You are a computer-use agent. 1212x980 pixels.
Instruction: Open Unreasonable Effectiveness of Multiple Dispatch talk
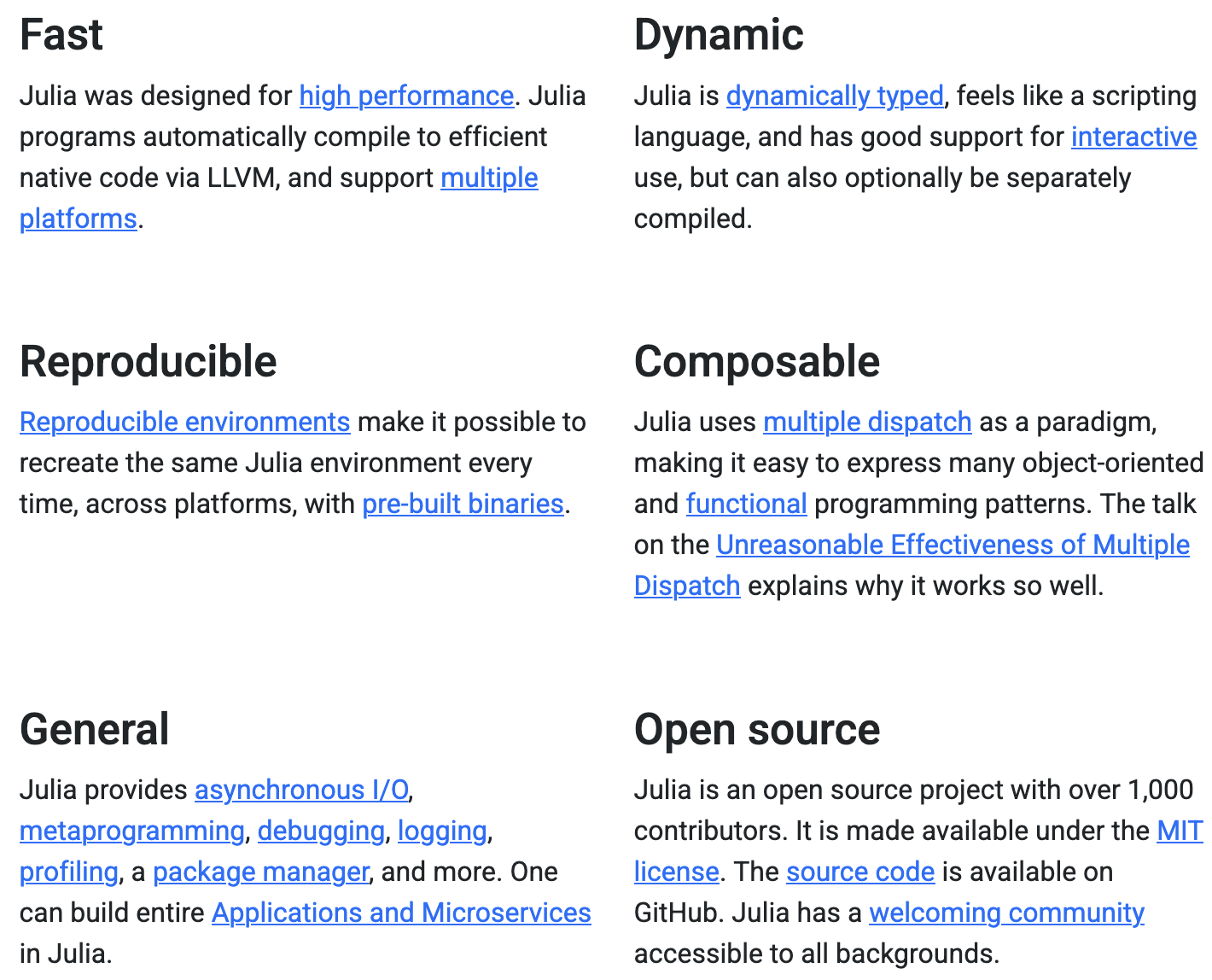(953, 545)
